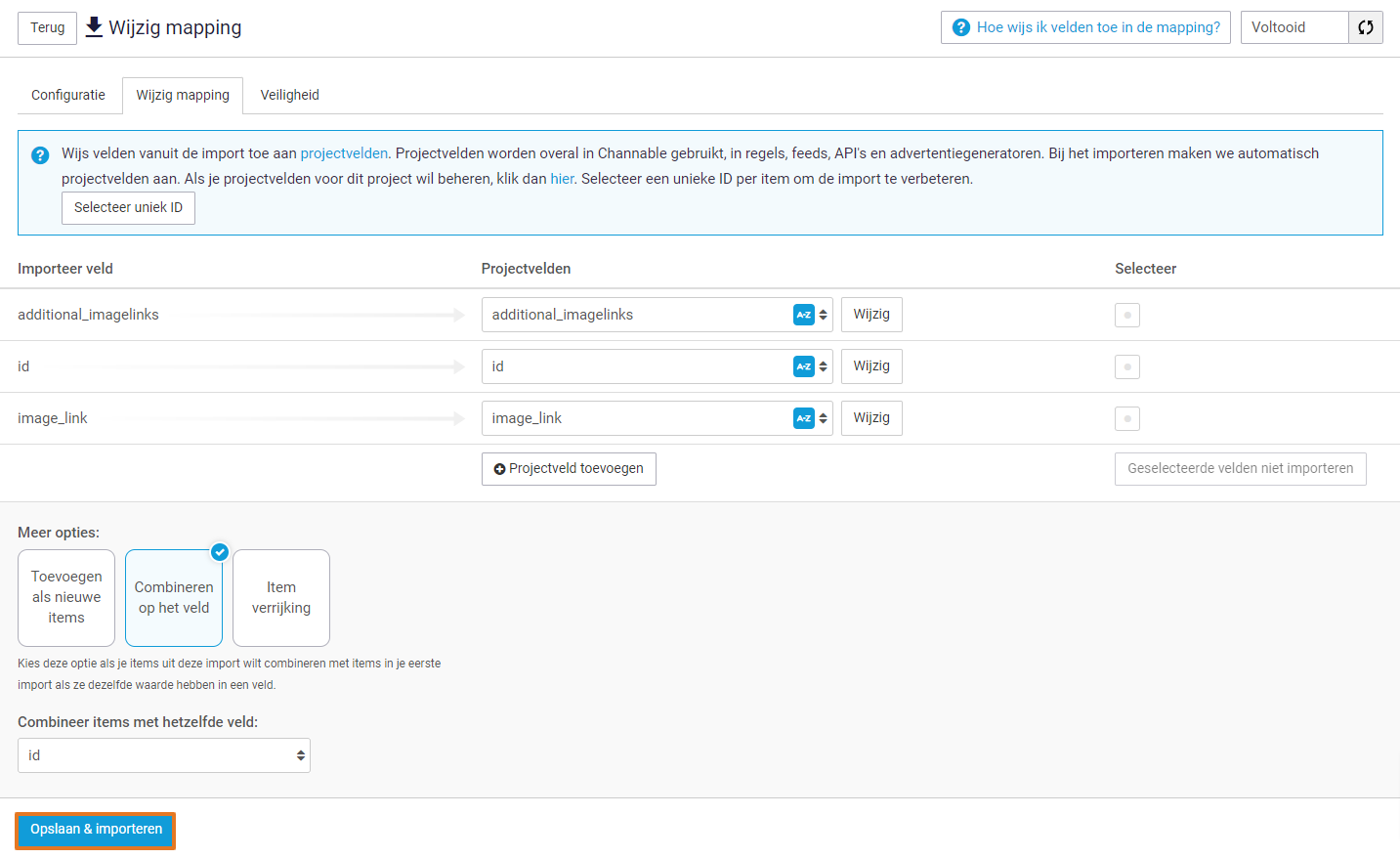This screenshot has width=1400, height=858.
Task: Tick the select checkbox for additional_imagelinks
Action: click(1127, 315)
